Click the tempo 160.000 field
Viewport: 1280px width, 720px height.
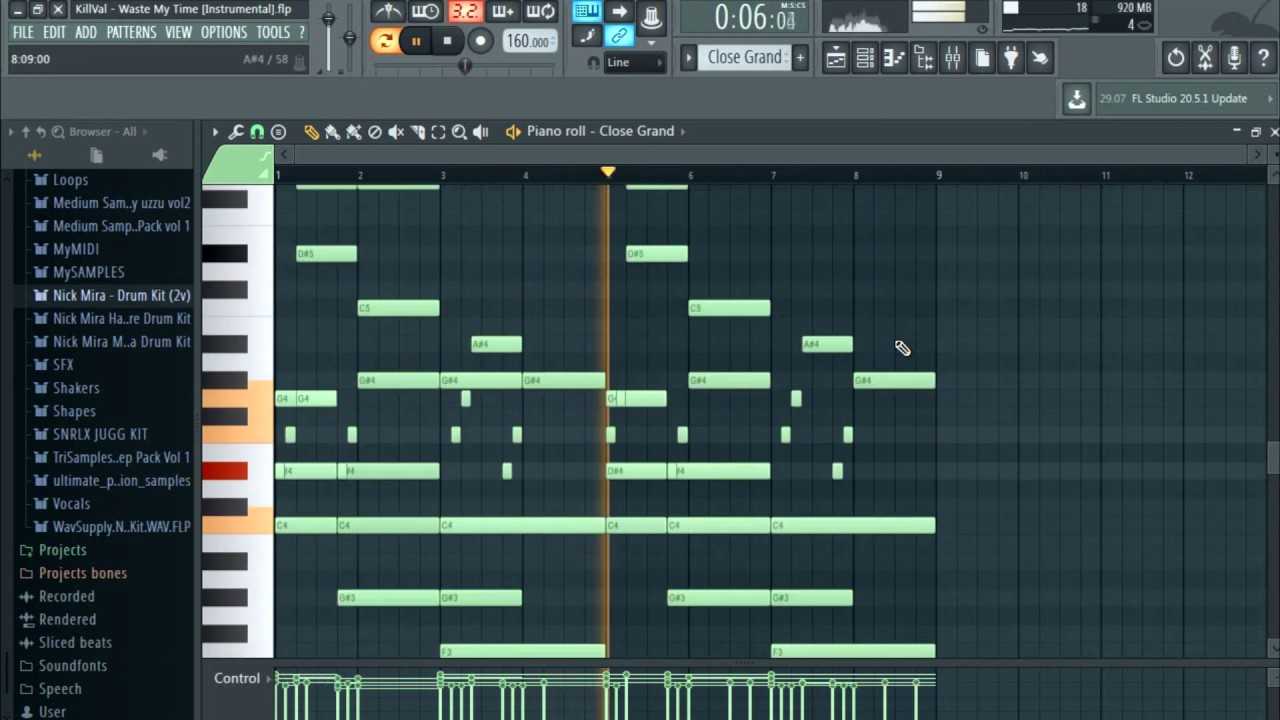529,41
